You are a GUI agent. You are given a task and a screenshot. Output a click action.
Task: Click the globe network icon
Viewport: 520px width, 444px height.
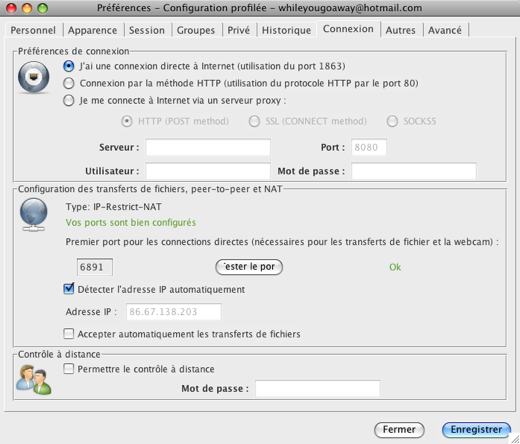pos(33,215)
